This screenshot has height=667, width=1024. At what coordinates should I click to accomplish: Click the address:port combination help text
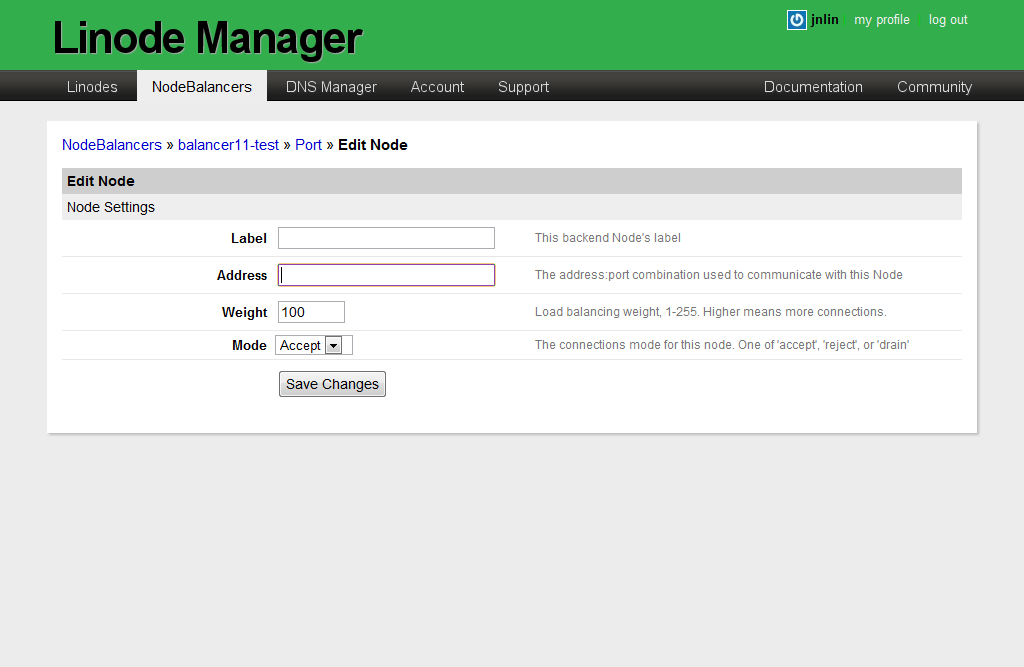718,275
